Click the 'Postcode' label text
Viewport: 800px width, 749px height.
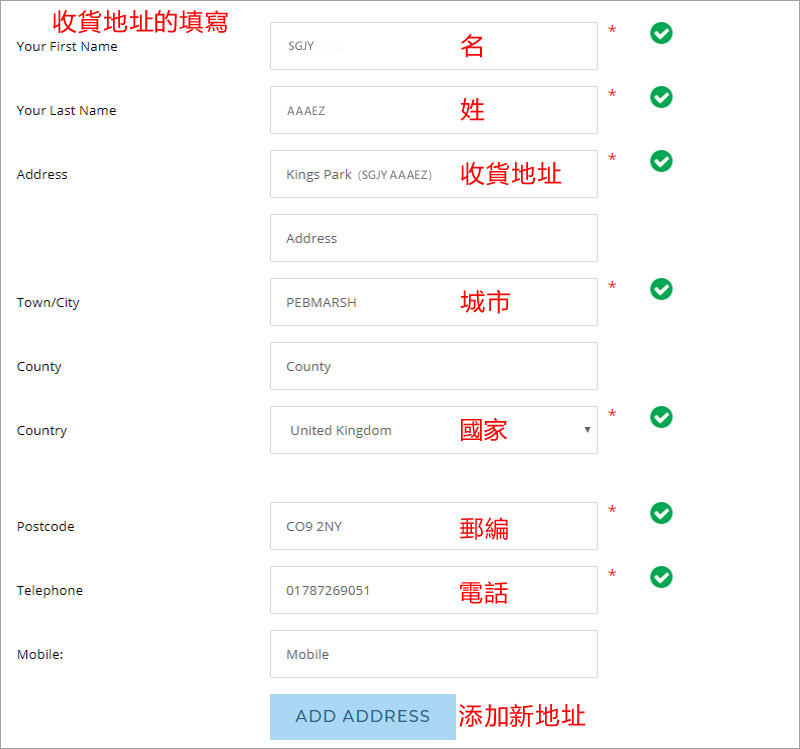(x=45, y=527)
